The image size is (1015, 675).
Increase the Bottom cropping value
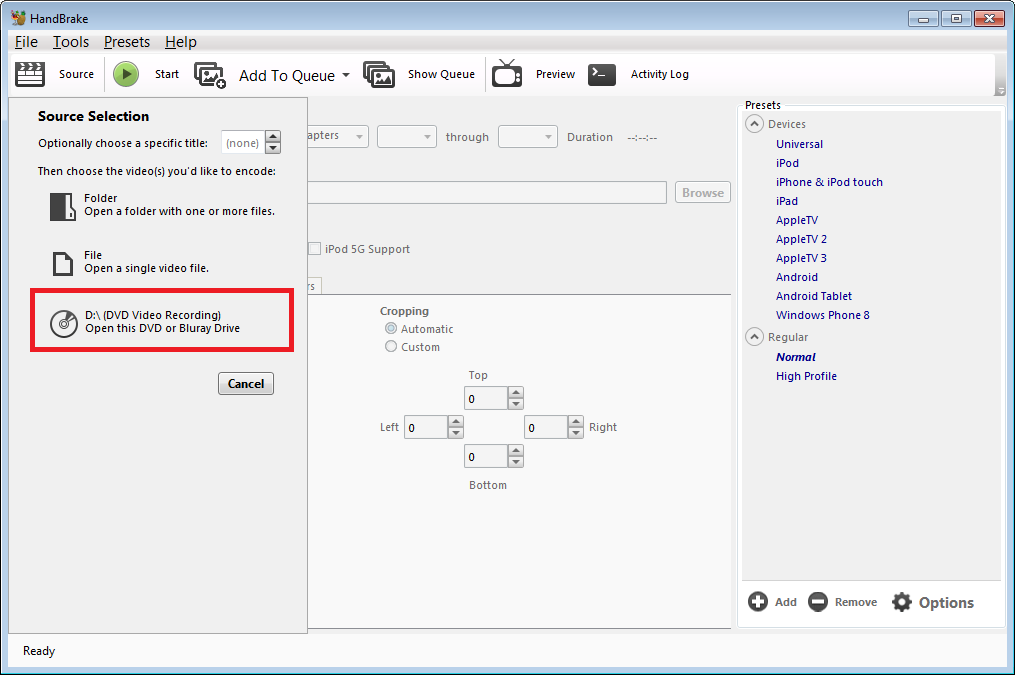click(x=515, y=450)
